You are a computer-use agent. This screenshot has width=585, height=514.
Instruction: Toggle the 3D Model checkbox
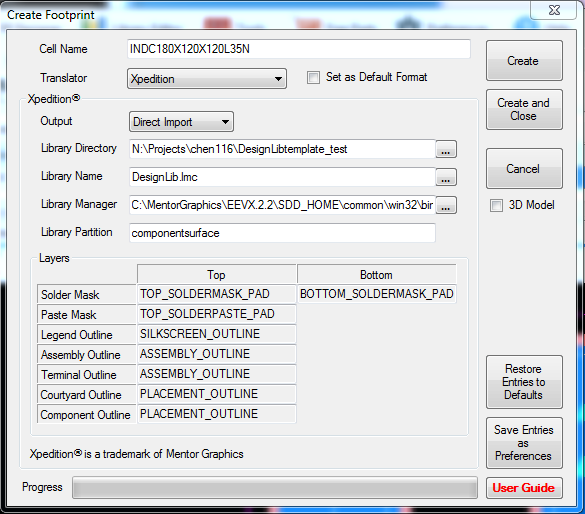(496, 205)
